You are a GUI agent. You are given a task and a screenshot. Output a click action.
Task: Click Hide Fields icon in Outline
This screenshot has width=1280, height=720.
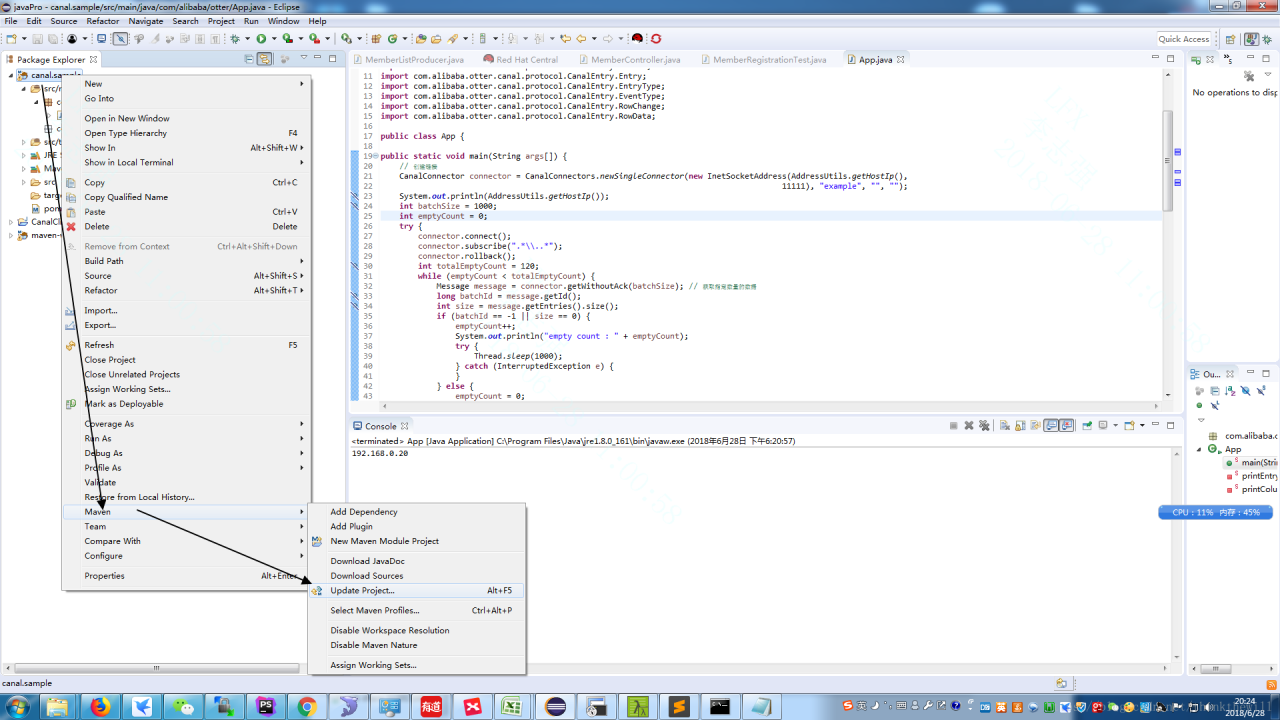pyautogui.click(x=1245, y=390)
